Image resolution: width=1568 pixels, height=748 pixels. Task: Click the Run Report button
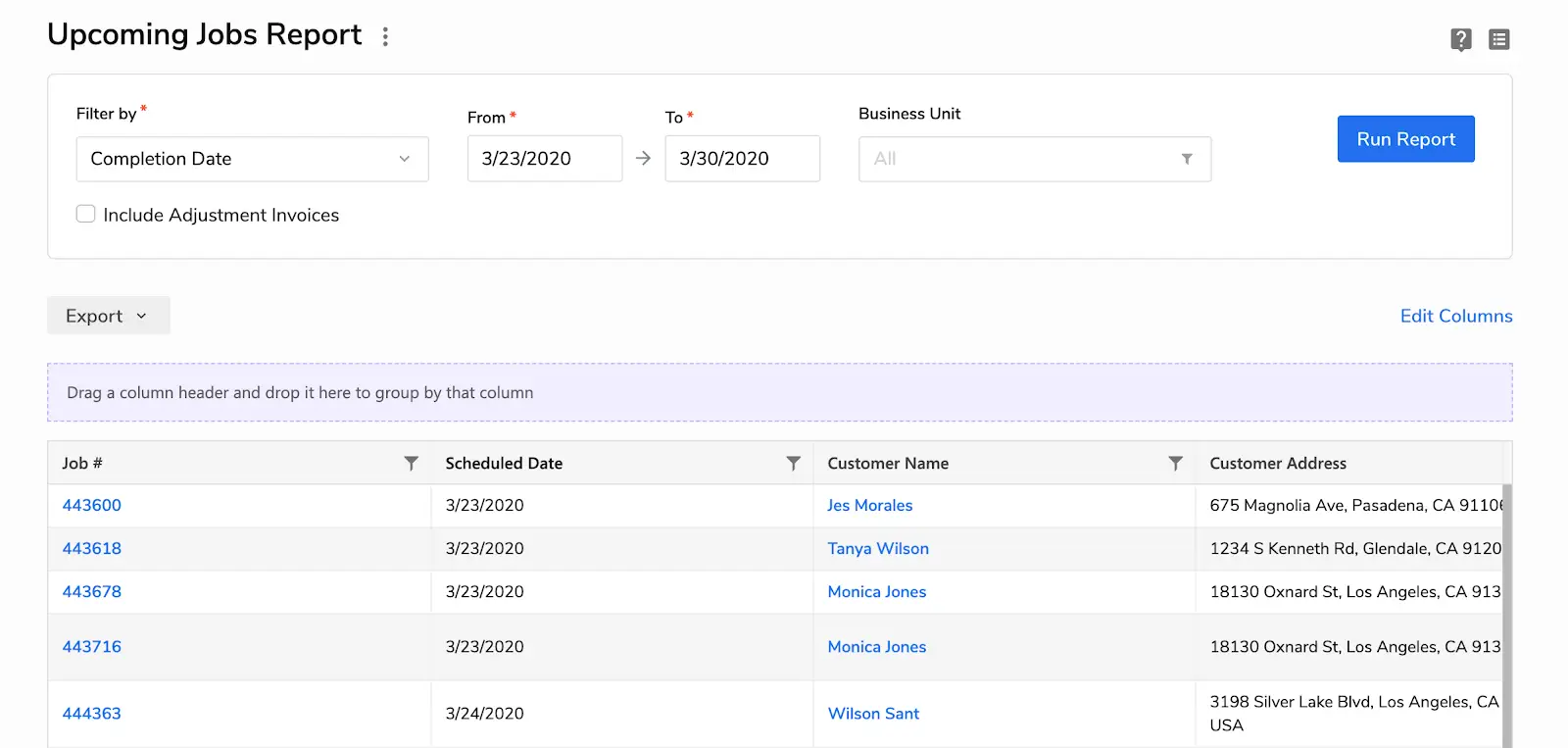tap(1405, 139)
